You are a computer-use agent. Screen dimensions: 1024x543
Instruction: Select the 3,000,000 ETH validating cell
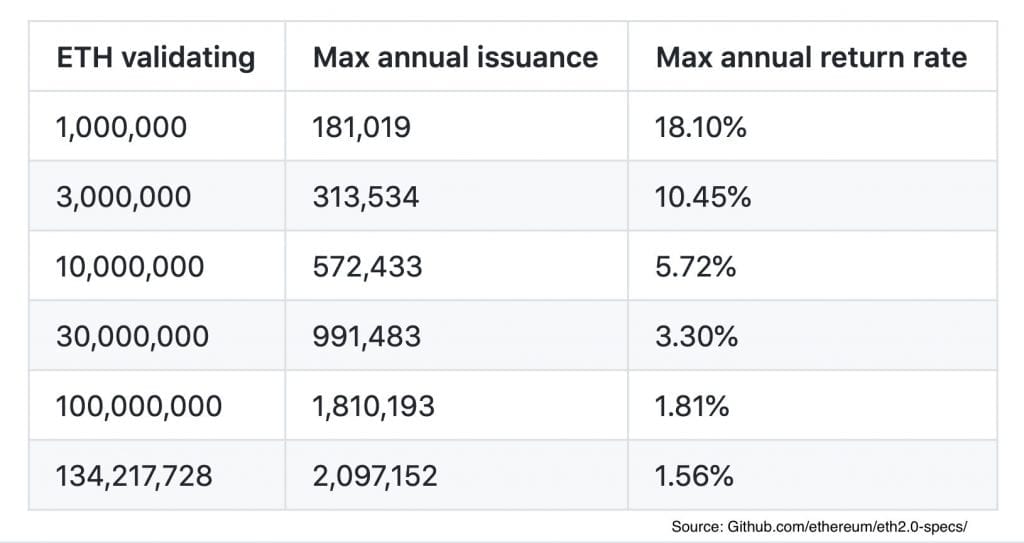pos(124,197)
